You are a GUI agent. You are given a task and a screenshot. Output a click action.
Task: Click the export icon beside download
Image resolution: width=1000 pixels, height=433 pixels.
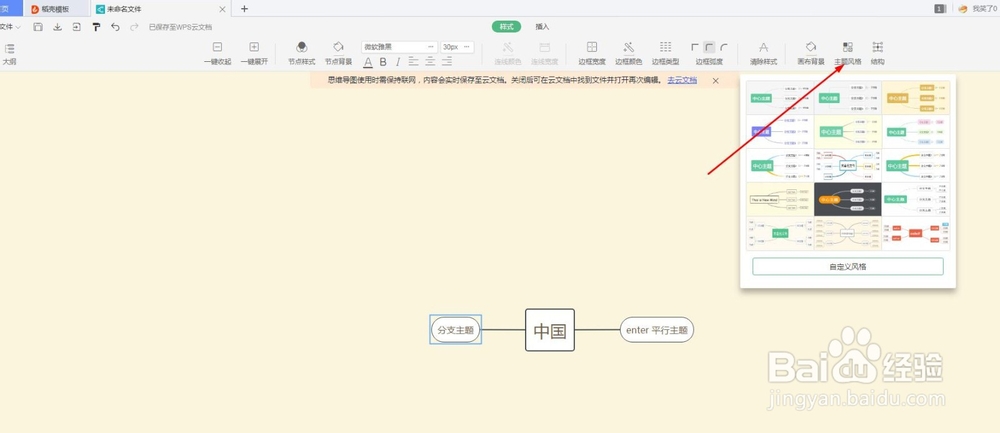[x=77, y=27]
